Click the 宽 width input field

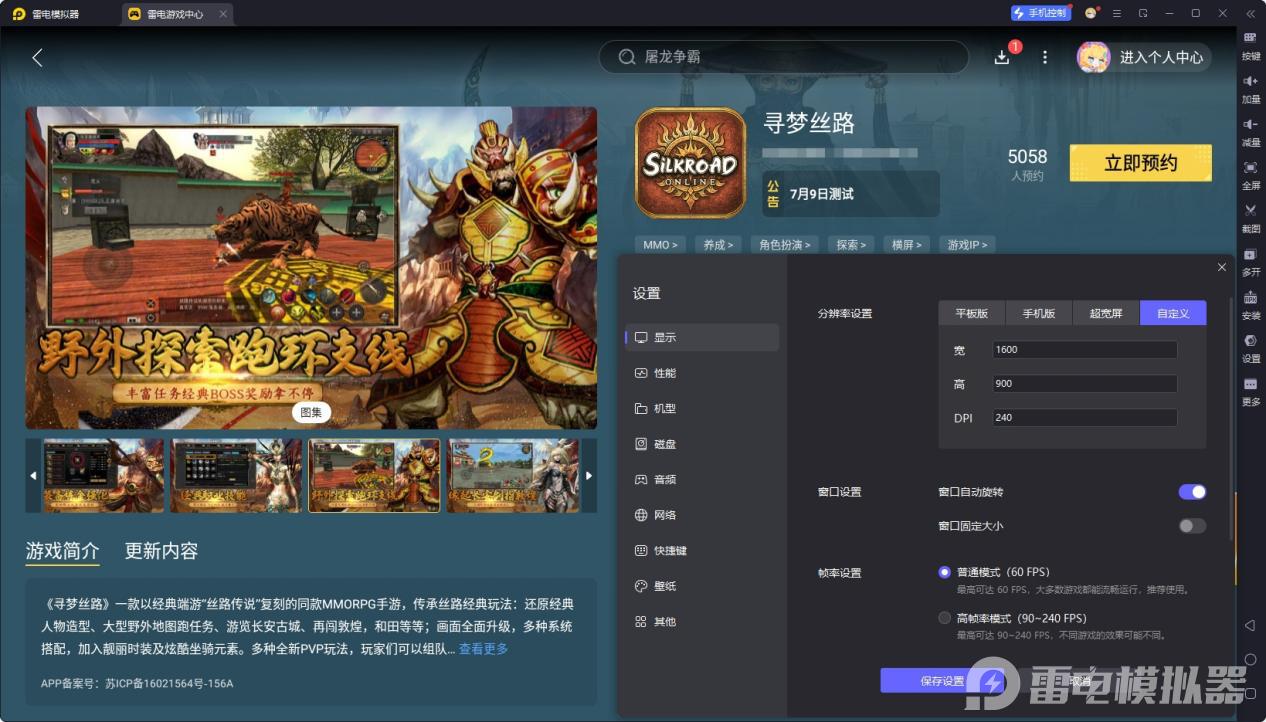1085,350
